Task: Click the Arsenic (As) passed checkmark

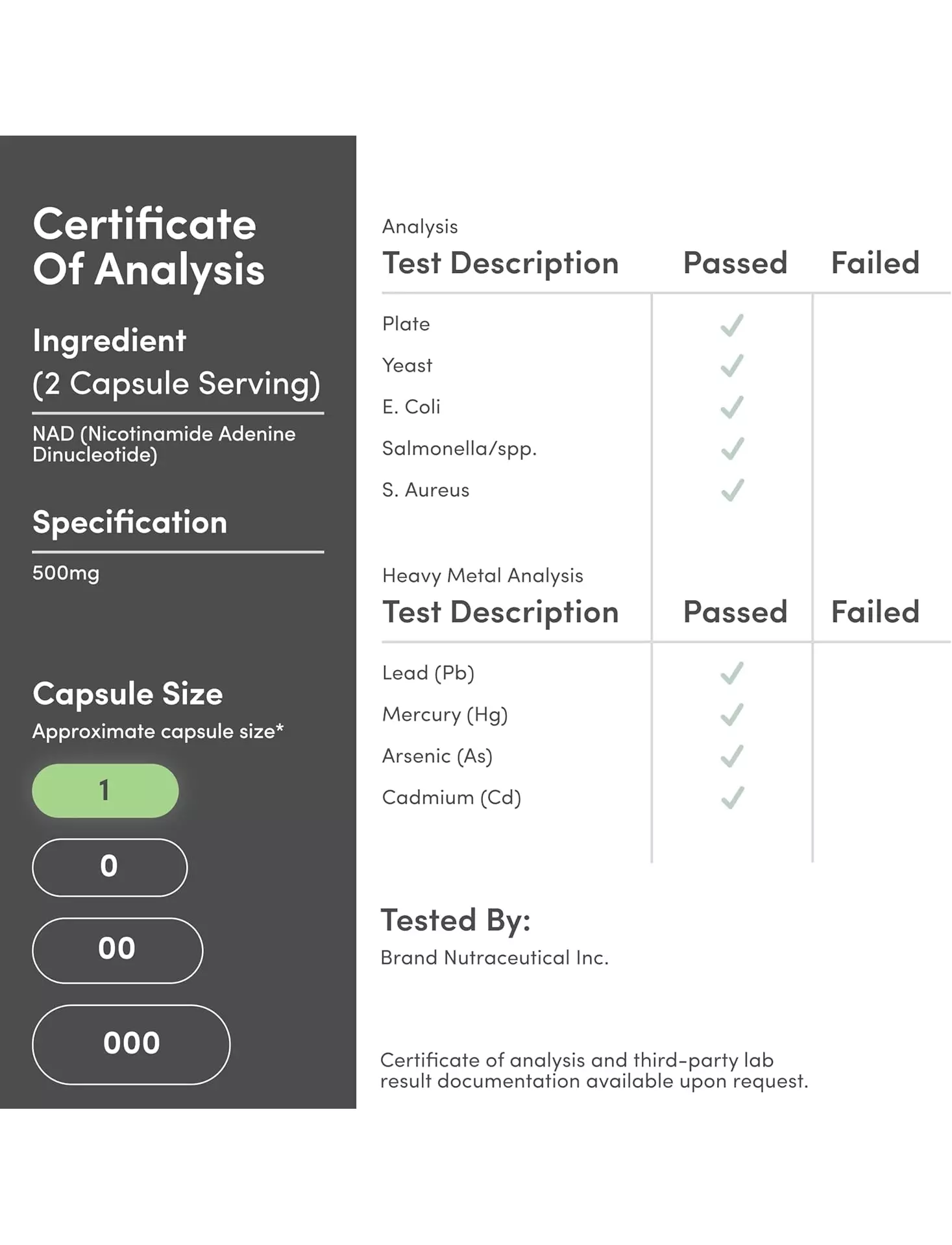Action: pyautogui.click(x=732, y=756)
